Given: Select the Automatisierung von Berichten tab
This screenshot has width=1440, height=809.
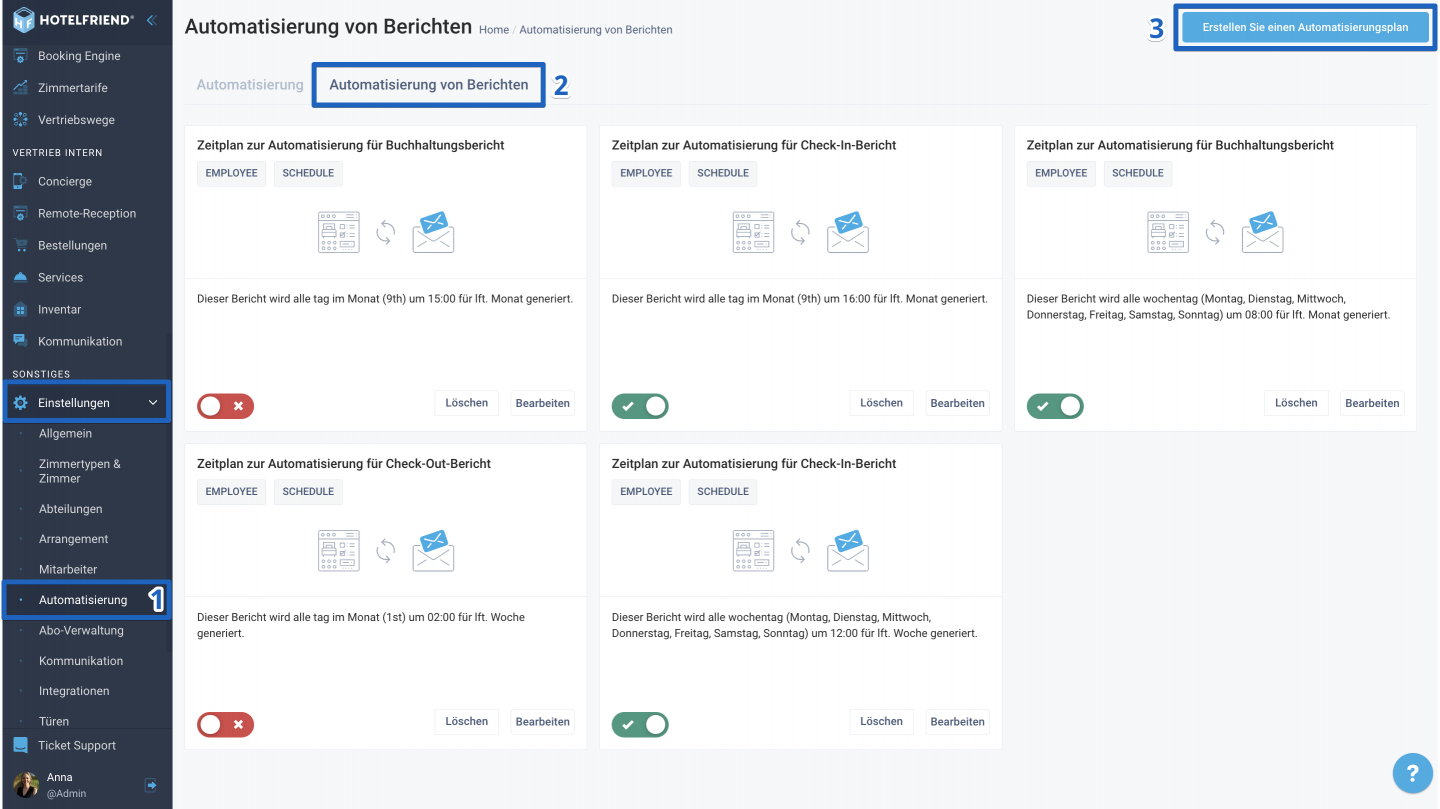Looking at the screenshot, I should click(429, 85).
